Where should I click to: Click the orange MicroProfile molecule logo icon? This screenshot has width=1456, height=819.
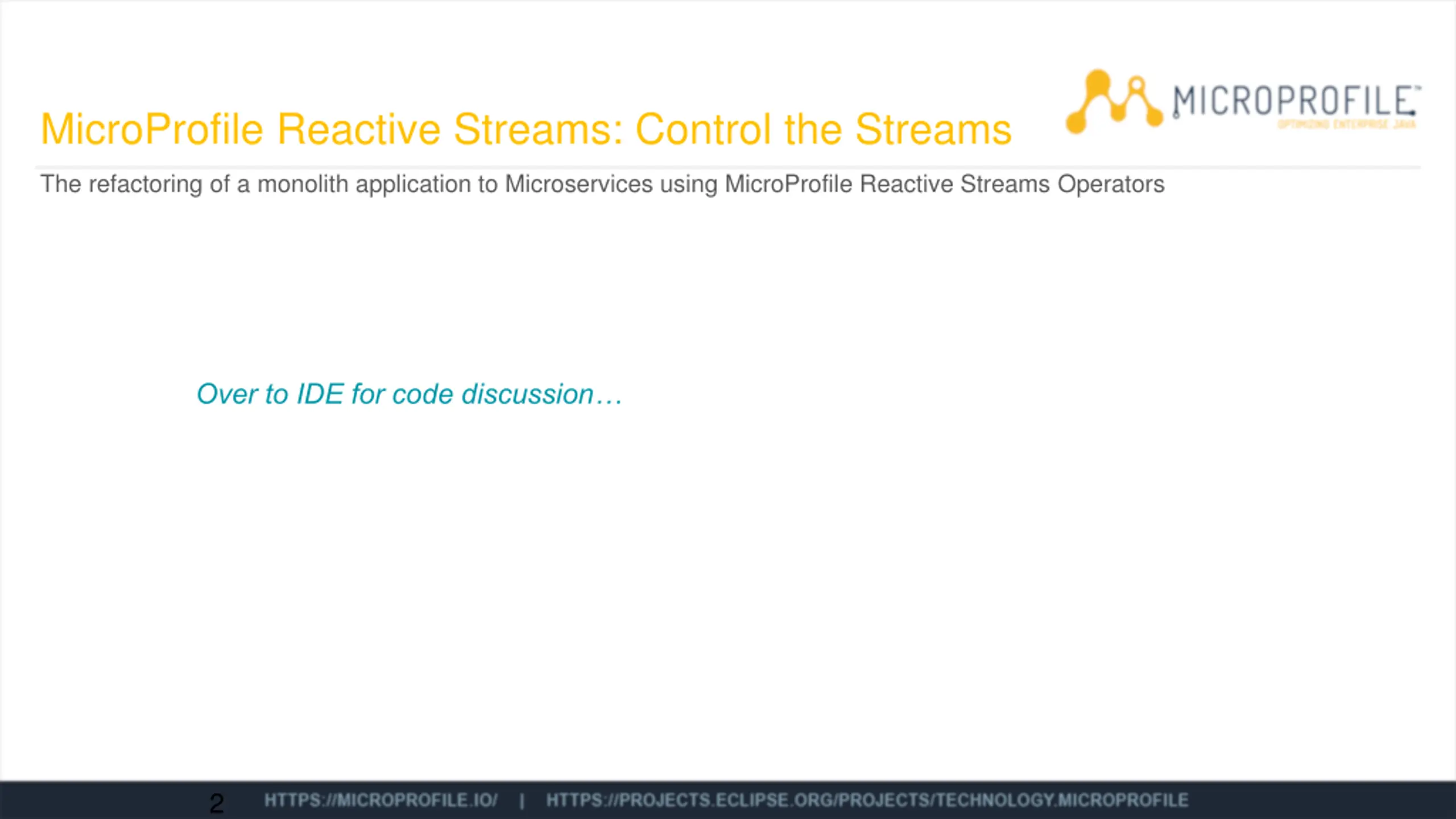click(x=1114, y=102)
